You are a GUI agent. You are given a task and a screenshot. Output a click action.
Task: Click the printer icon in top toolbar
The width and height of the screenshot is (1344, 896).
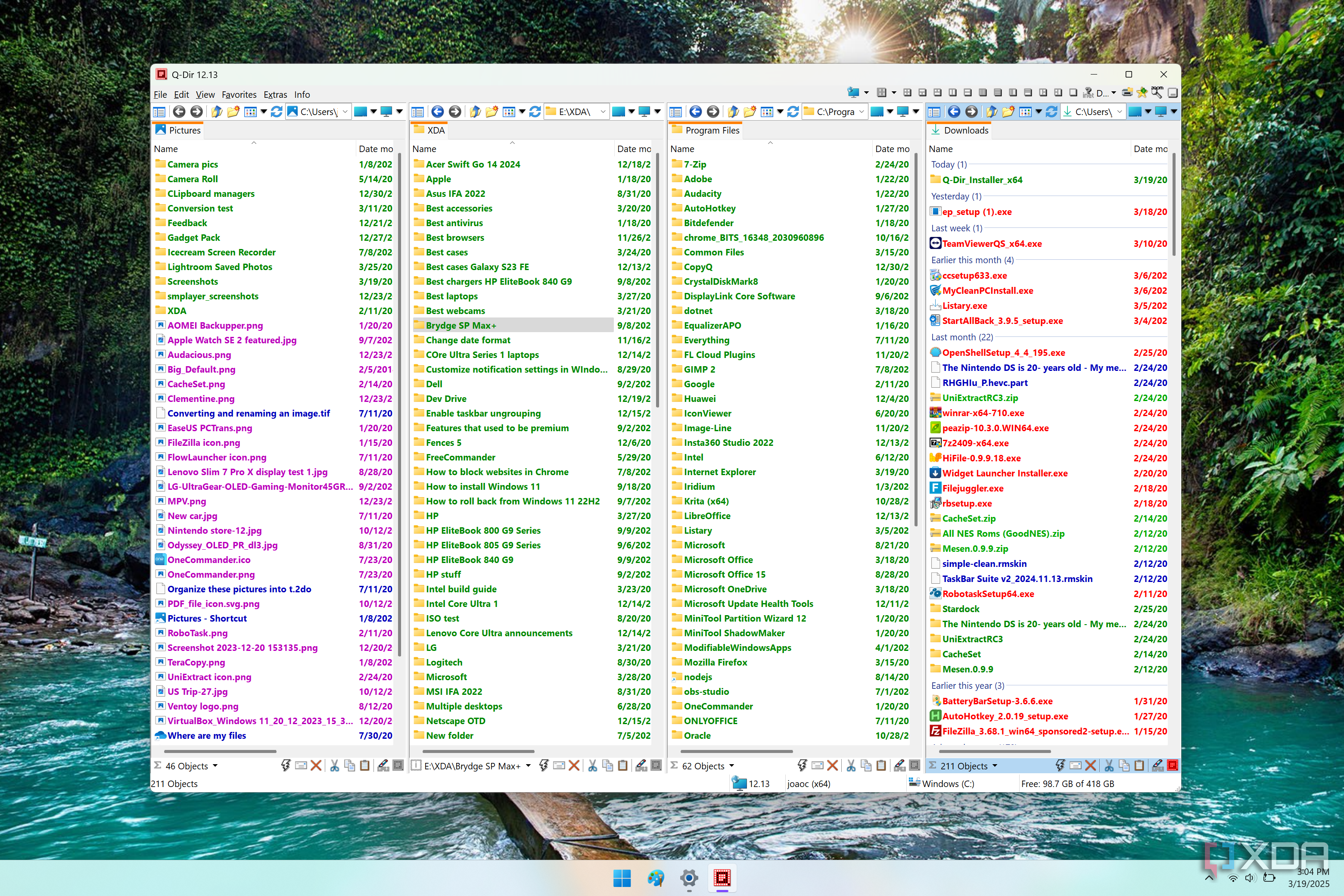coord(1127,93)
